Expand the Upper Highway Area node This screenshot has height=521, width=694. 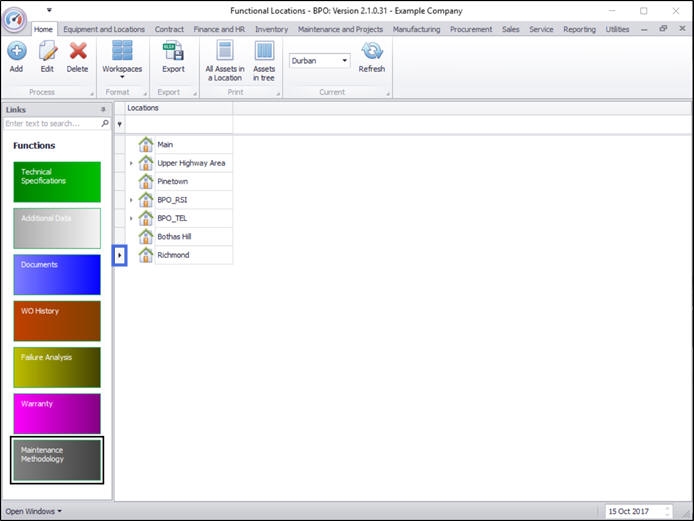131,163
